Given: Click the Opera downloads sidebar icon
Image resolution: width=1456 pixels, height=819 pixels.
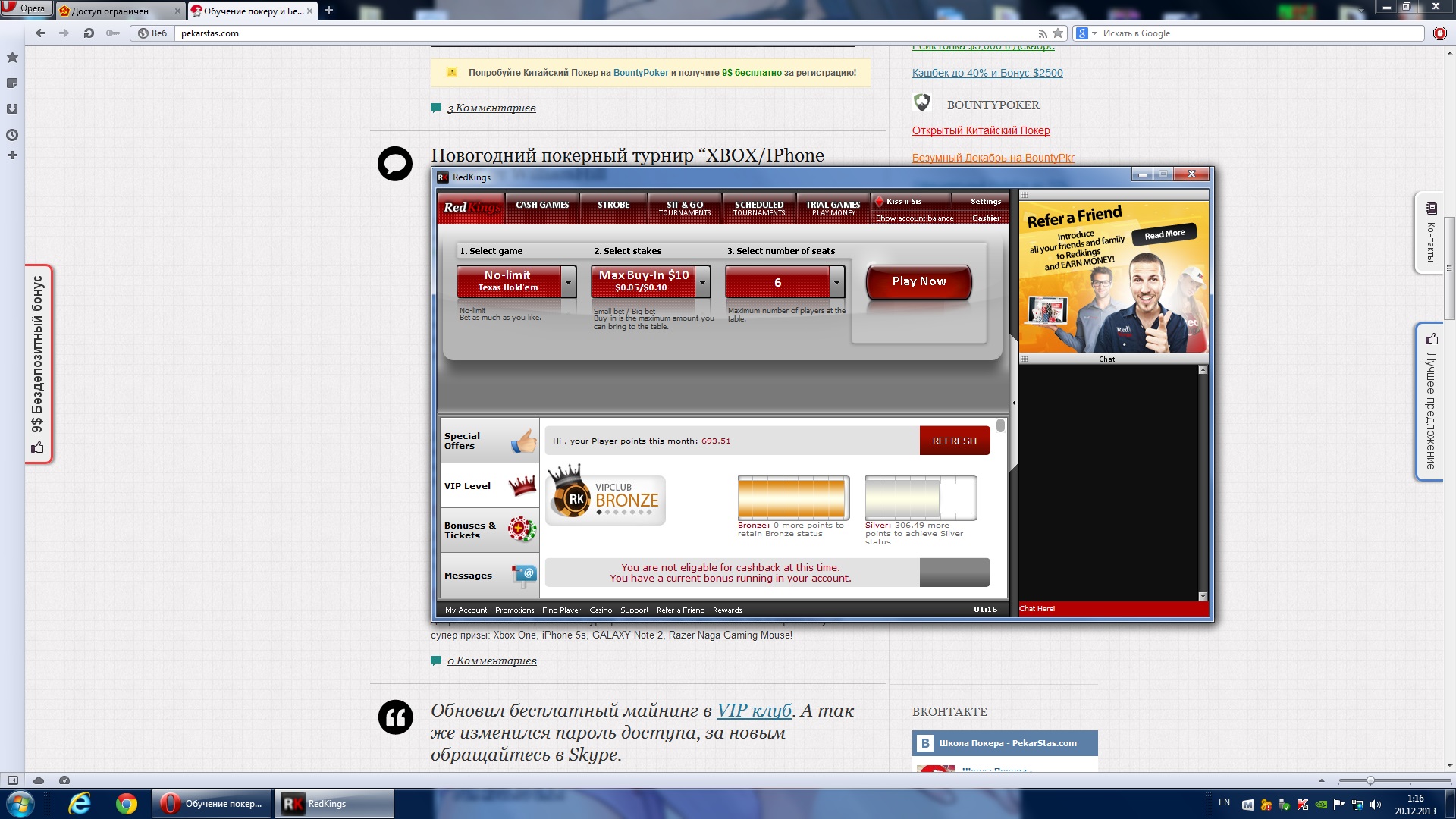Looking at the screenshot, I should tap(12, 109).
